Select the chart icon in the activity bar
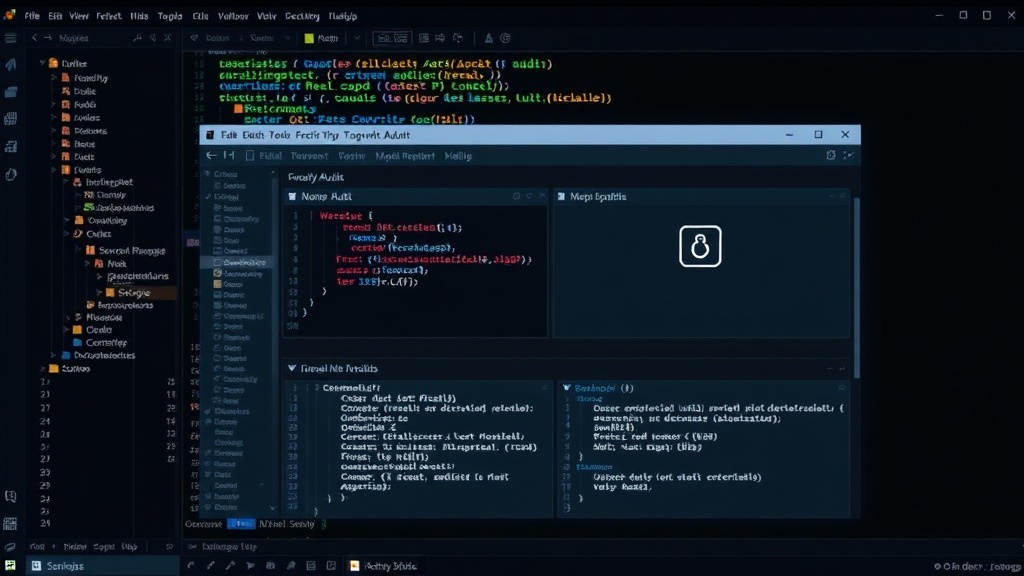This screenshot has width=1024, height=576. coord(10,147)
